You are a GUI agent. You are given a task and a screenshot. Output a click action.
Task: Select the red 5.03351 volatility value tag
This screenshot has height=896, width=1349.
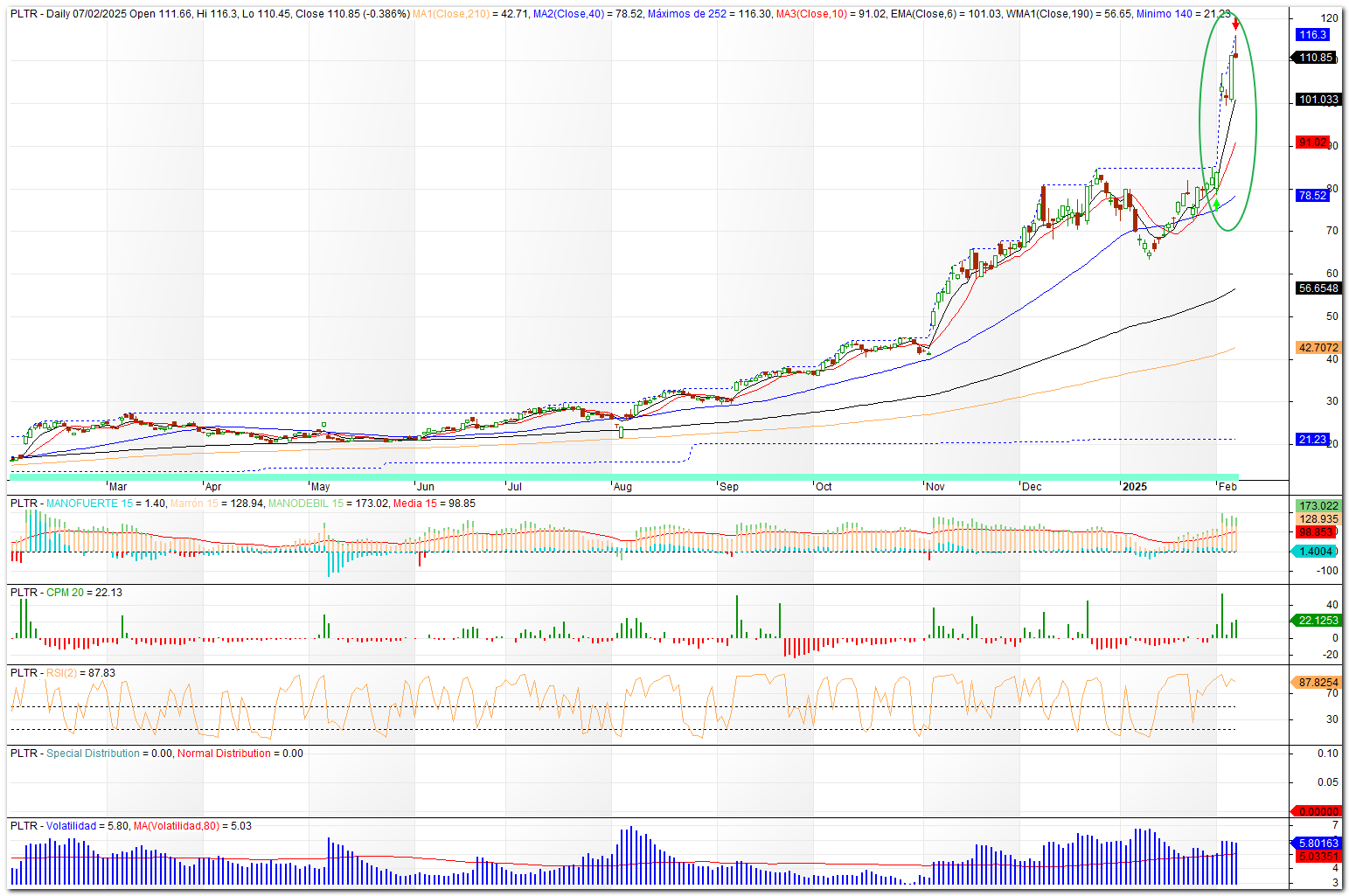click(x=1317, y=857)
